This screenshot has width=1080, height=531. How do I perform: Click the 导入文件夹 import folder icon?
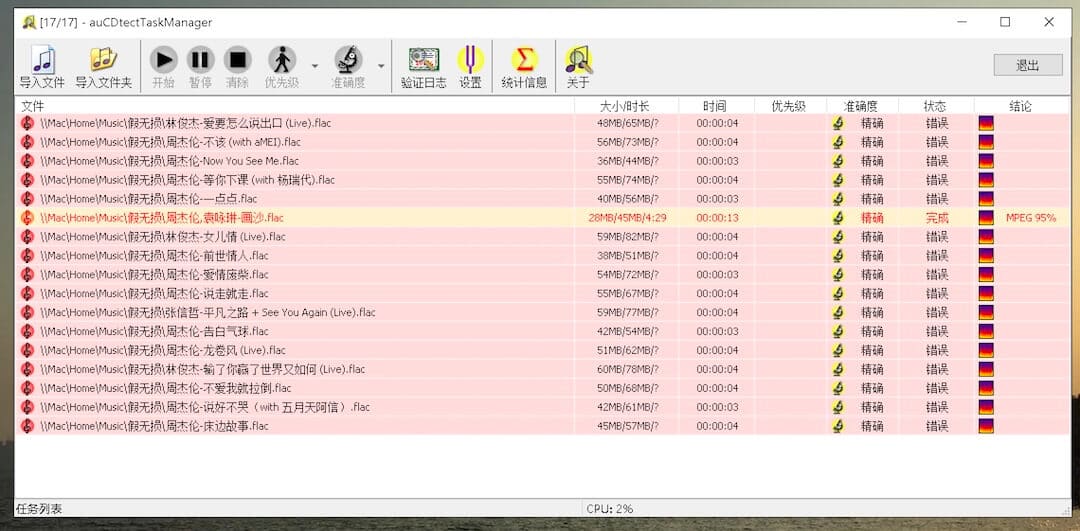[x=103, y=61]
